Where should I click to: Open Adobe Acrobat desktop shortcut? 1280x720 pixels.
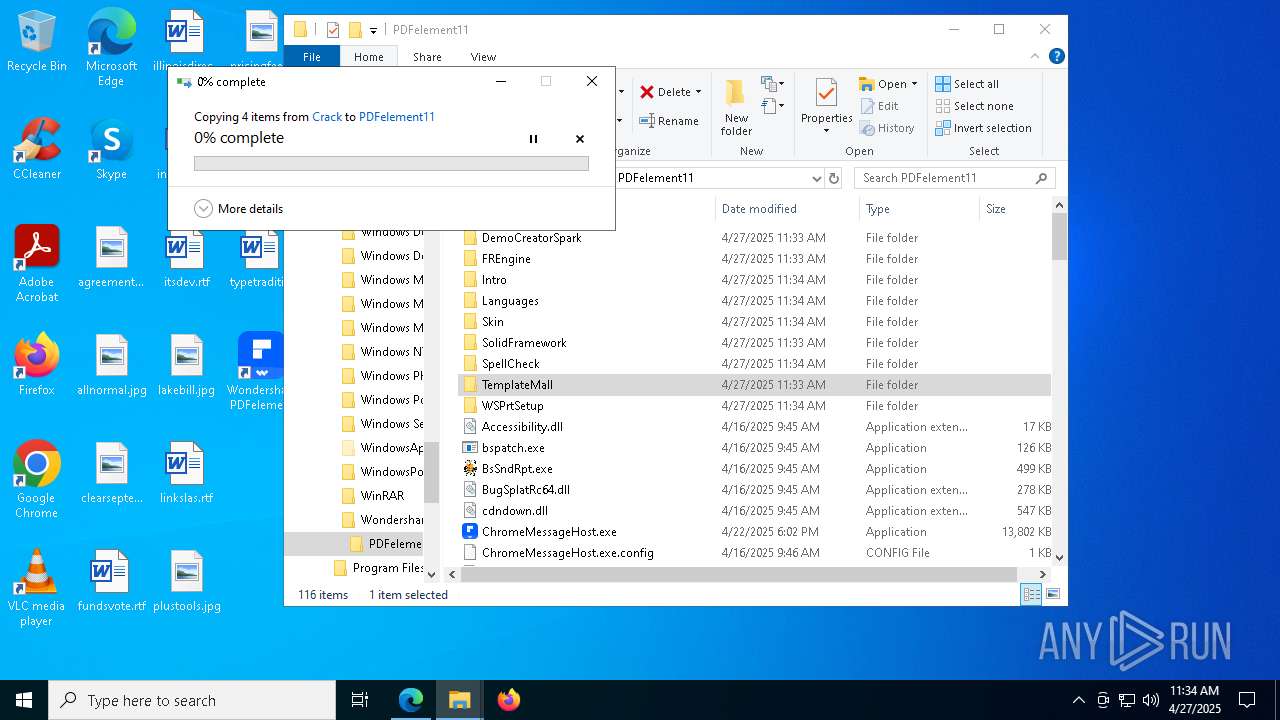(37, 264)
